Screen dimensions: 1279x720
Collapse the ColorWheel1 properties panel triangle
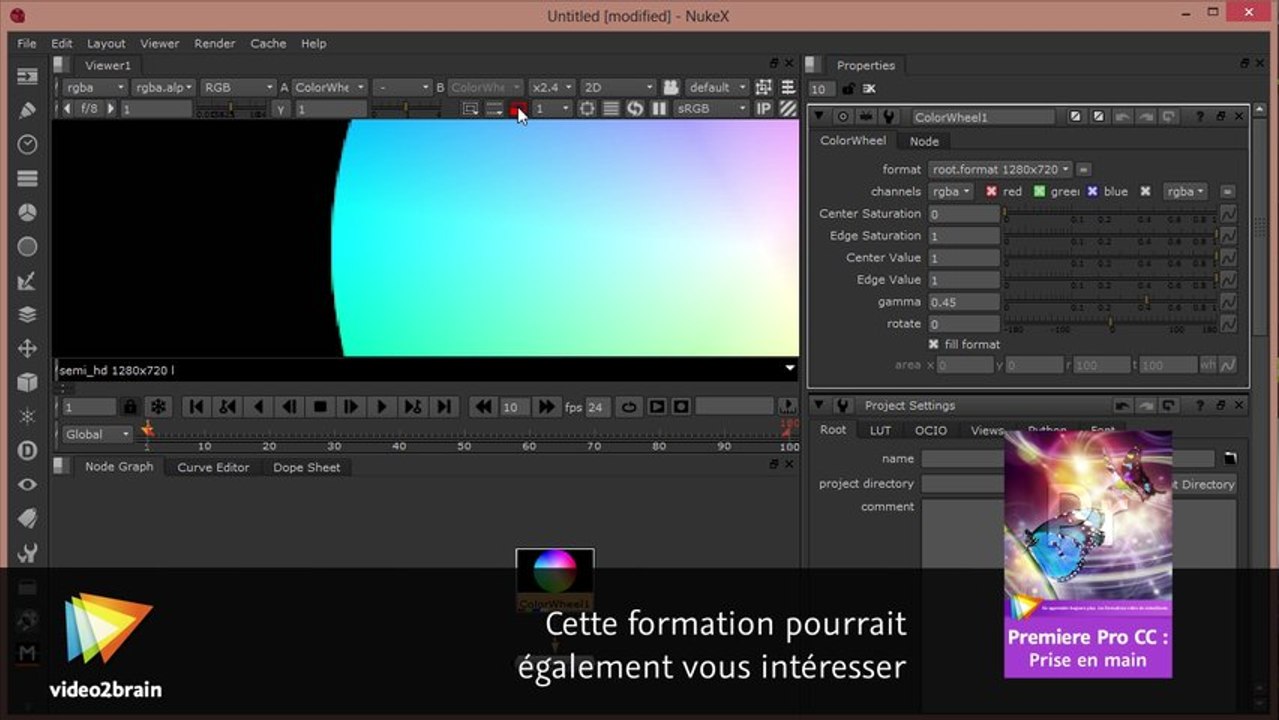(819, 117)
